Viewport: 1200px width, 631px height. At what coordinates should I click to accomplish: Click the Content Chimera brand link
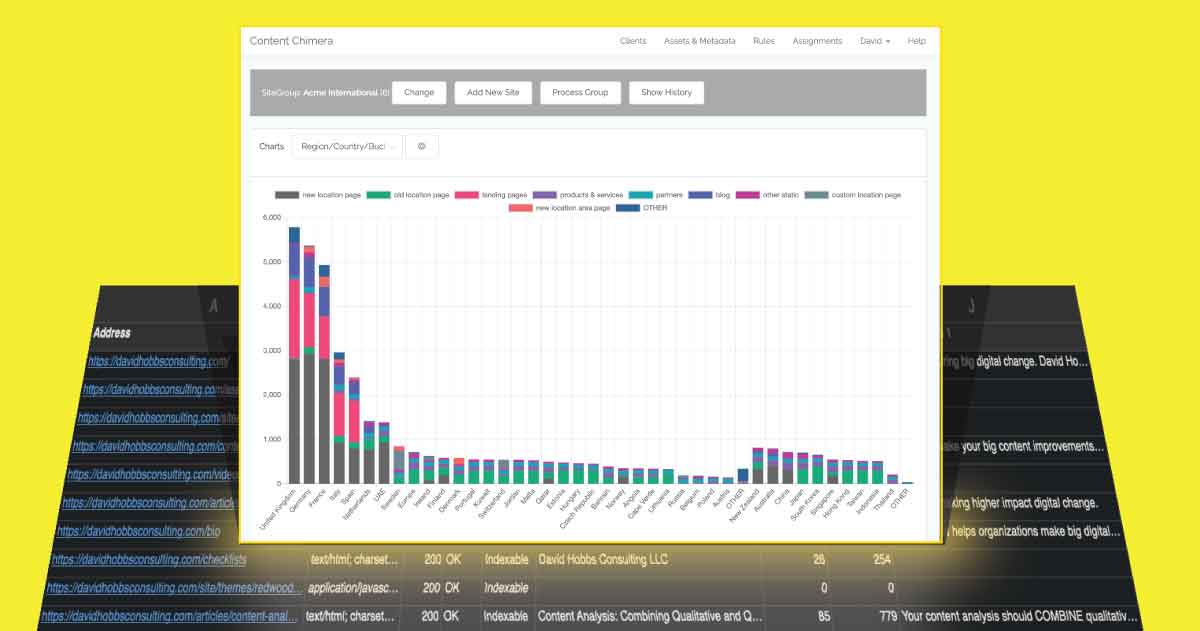click(292, 41)
